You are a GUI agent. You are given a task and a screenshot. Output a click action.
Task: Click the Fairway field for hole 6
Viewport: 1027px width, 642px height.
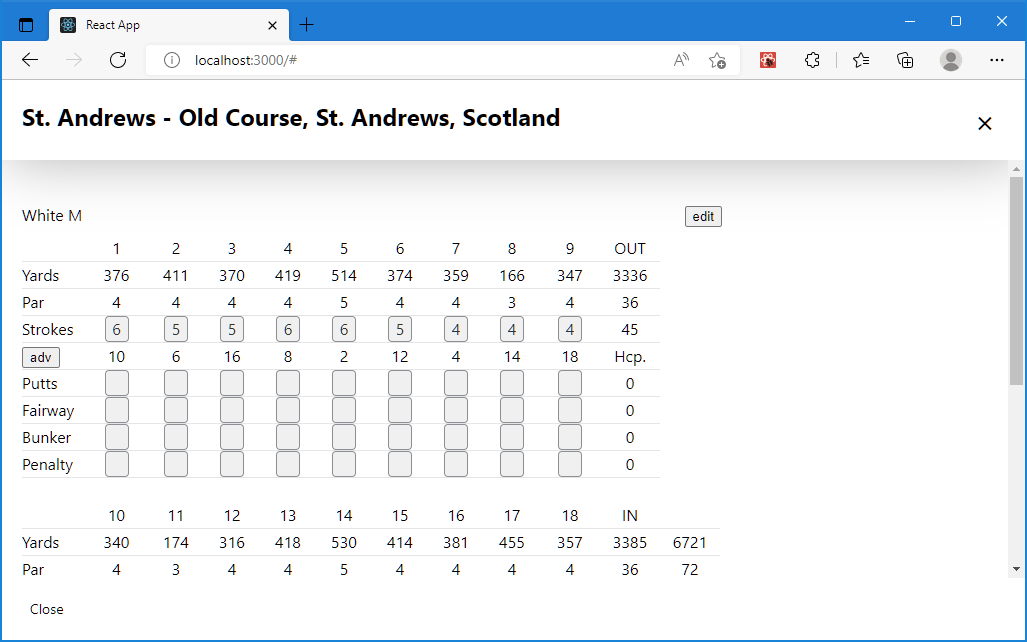(x=400, y=411)
